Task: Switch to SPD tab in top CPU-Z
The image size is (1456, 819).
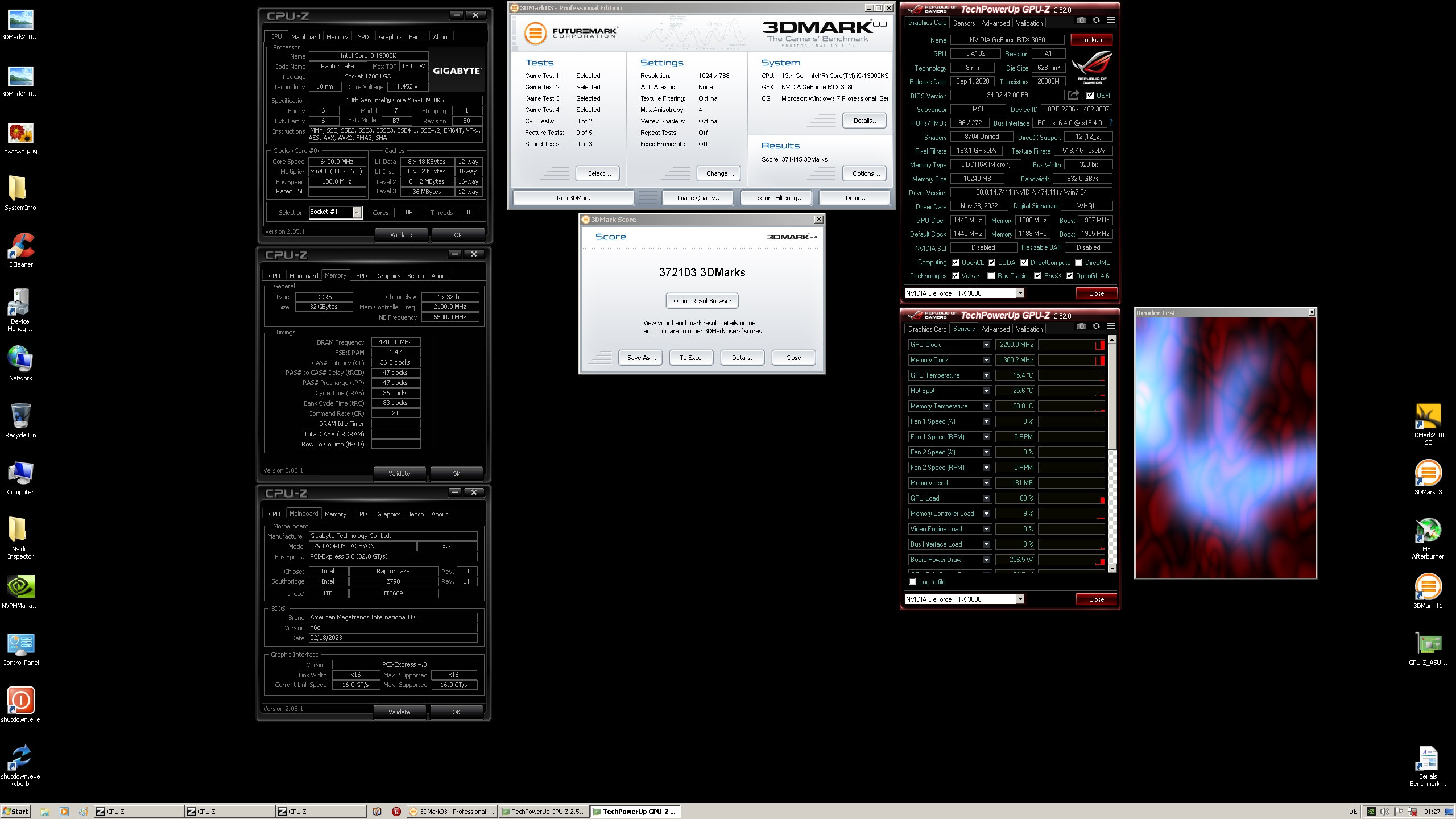Action: click(363, 37)
